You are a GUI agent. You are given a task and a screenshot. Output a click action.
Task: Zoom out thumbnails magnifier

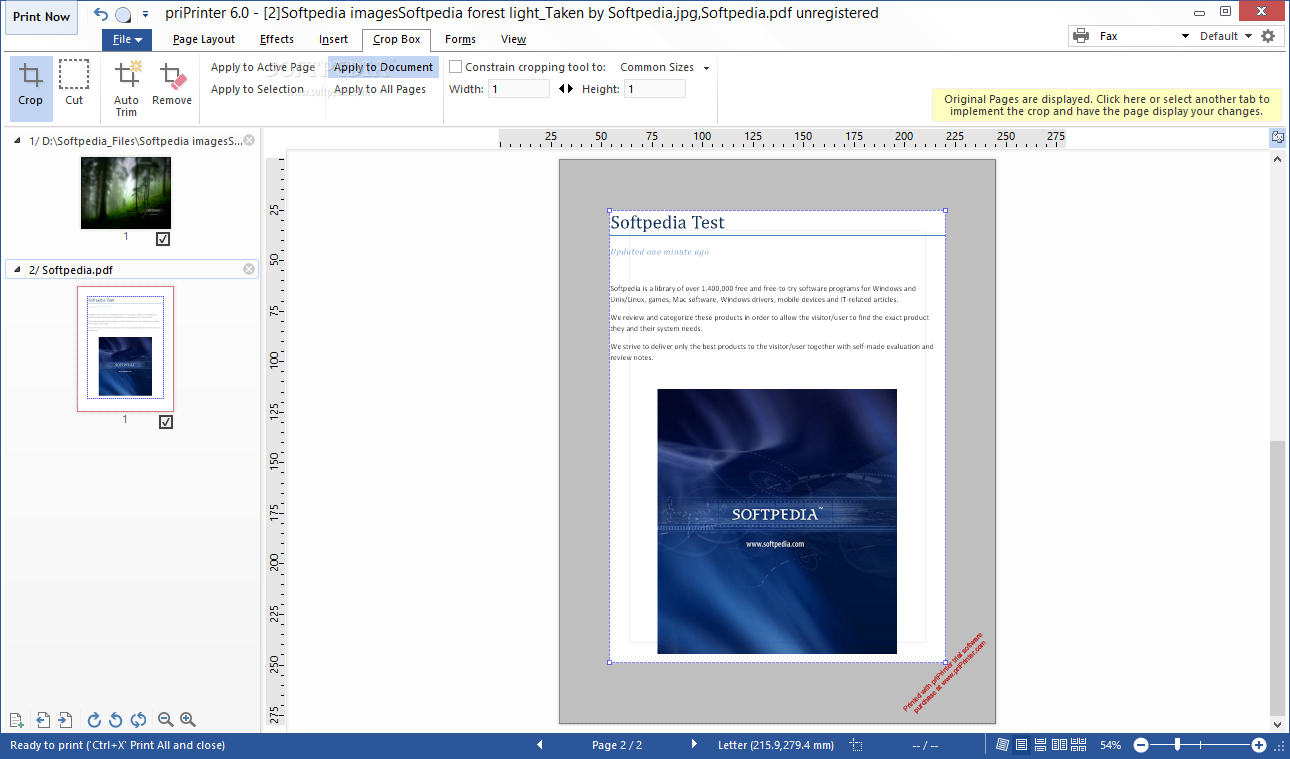coord(166,720)
